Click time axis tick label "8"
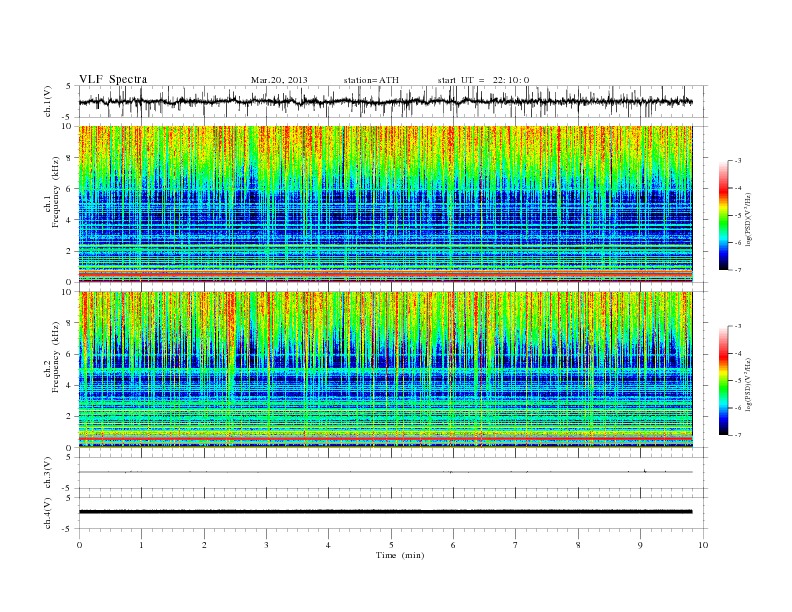The height and width of the screenshot is (612, 792). 578,545
